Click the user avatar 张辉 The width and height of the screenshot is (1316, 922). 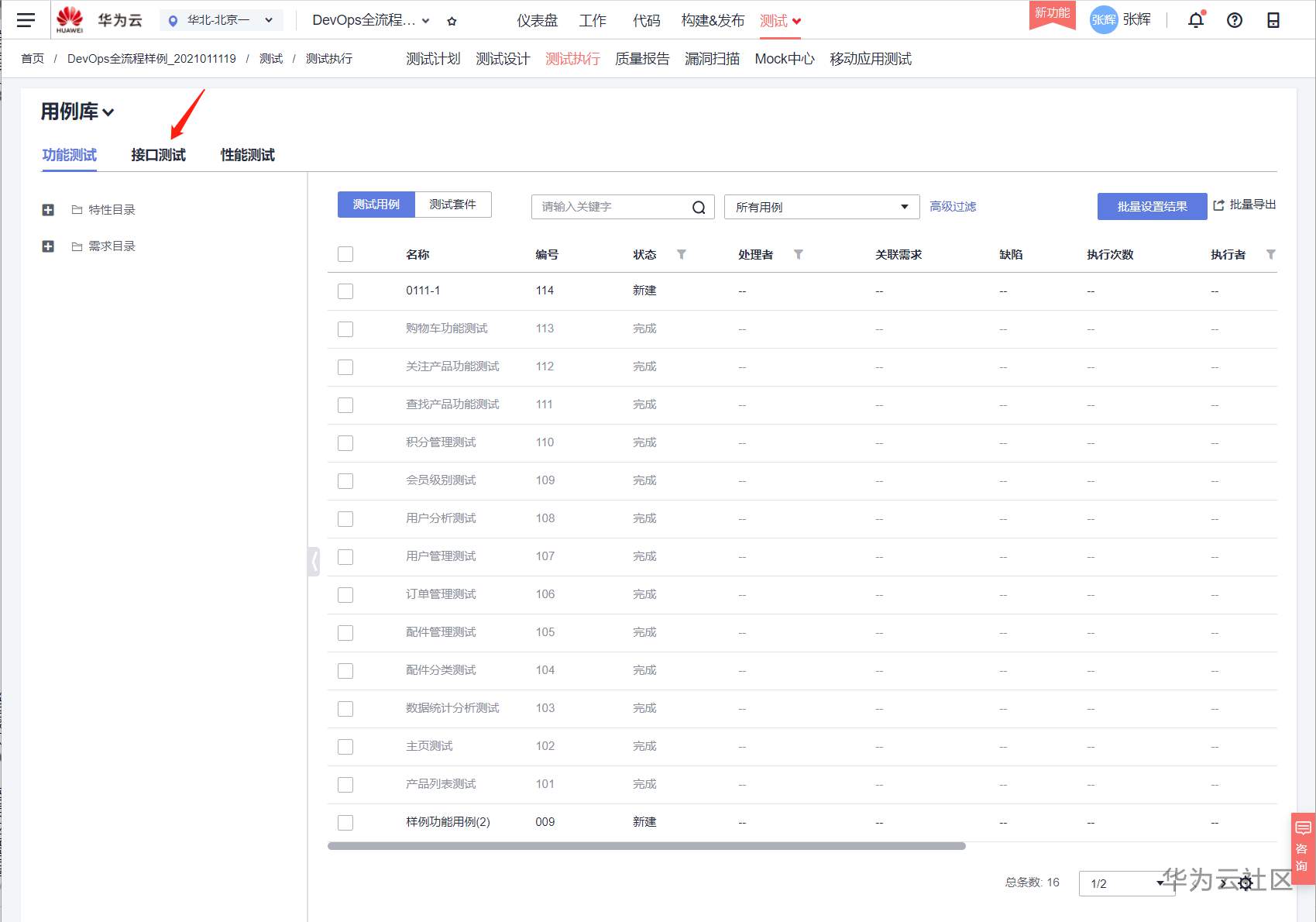1104,20
